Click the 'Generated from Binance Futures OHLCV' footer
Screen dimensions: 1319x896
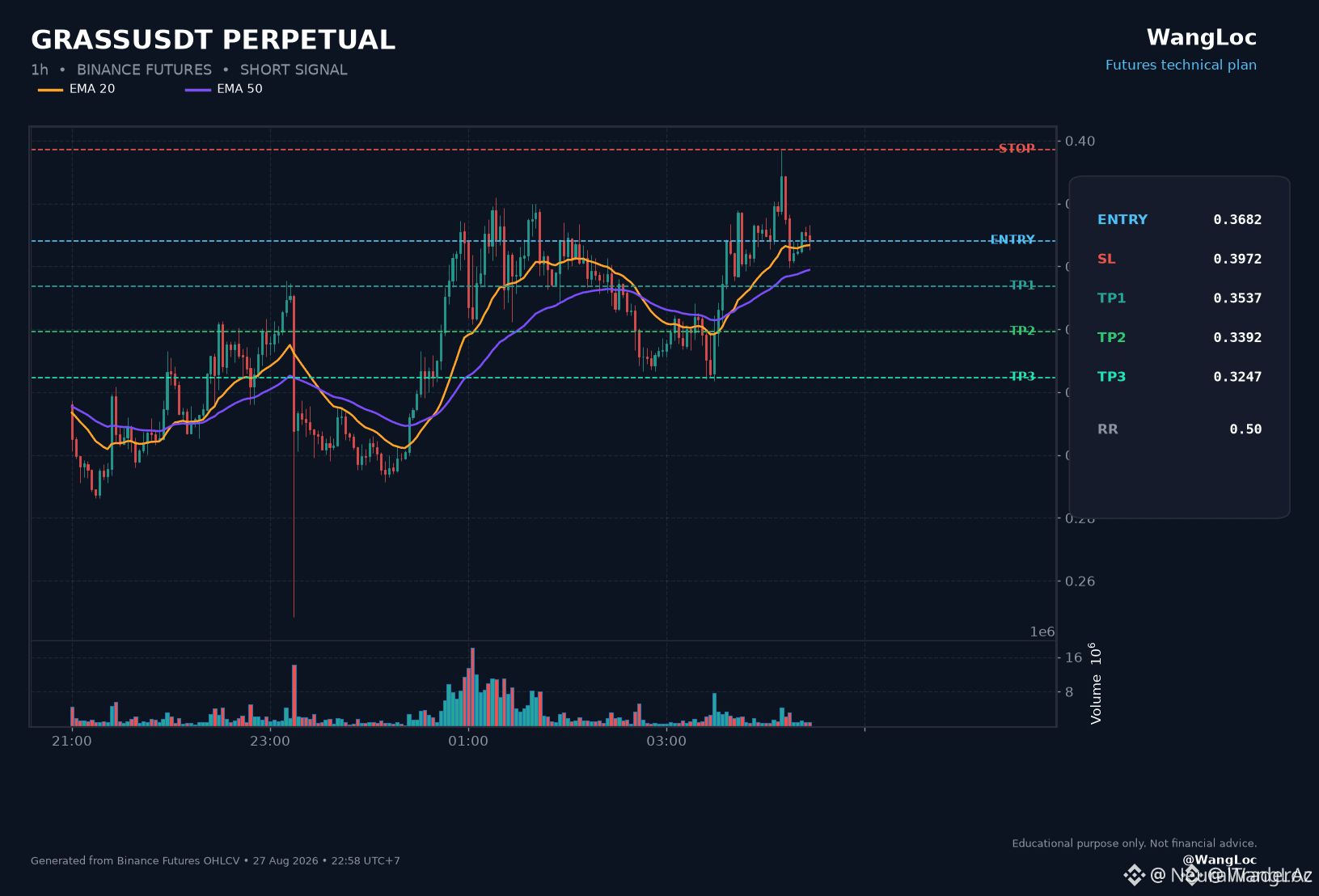click(x=215, y=861)
